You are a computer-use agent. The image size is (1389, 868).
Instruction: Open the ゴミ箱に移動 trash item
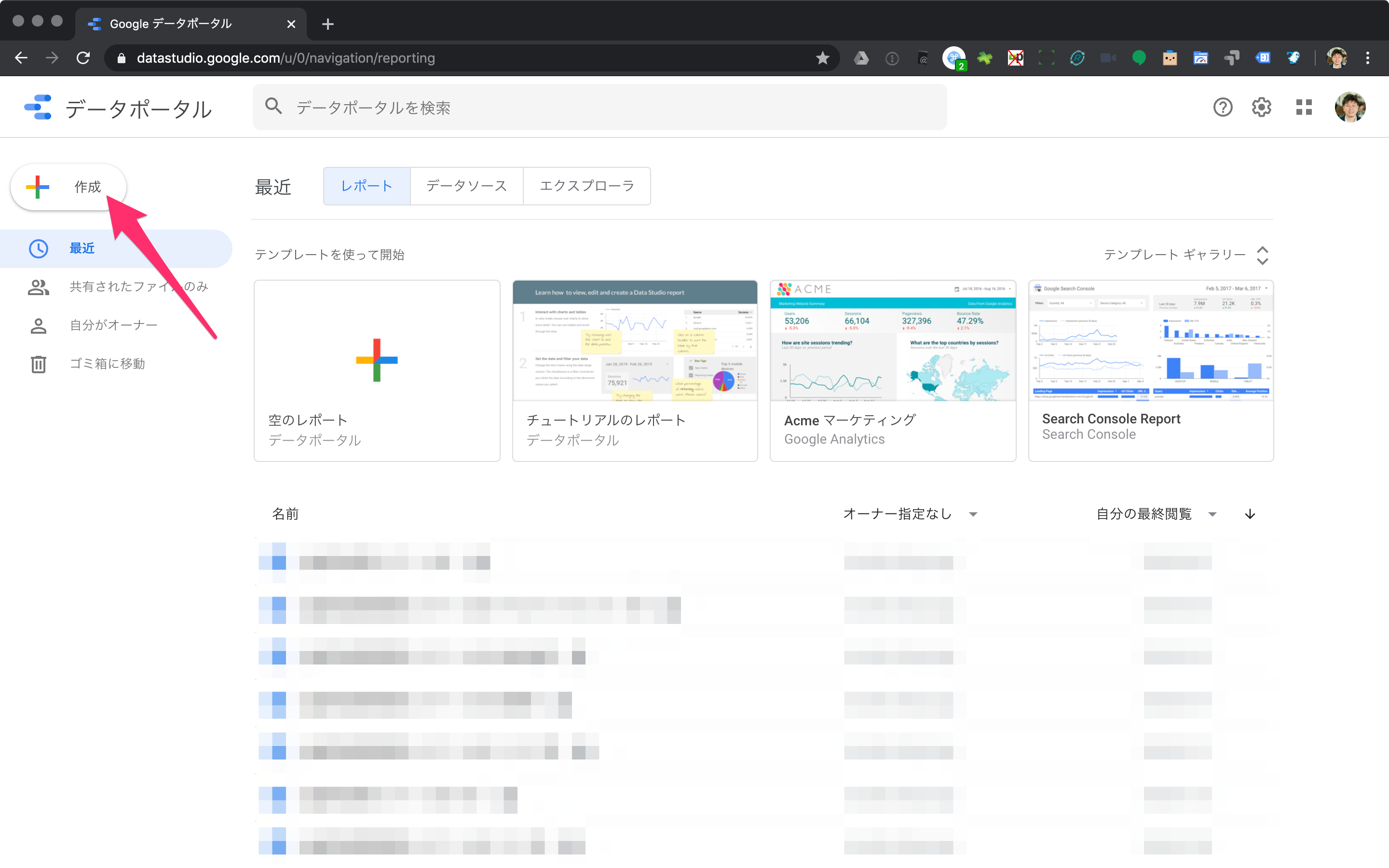click(117, 364)
